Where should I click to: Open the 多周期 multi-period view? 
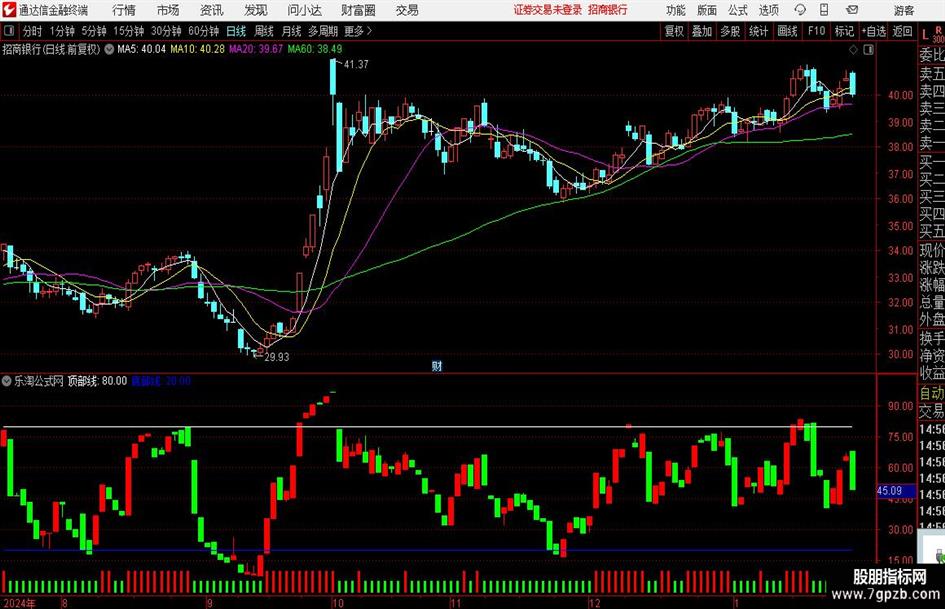click(x=323, y=31)
